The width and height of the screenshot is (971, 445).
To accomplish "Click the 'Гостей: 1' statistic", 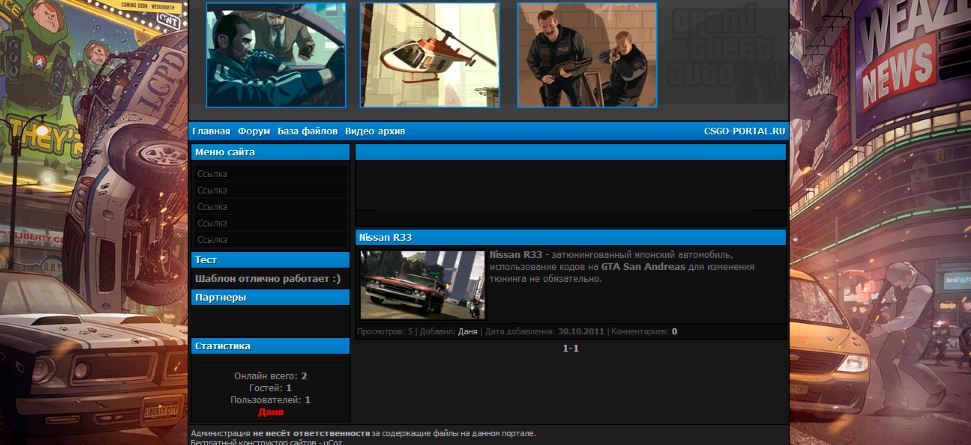I will click(271, 388).
